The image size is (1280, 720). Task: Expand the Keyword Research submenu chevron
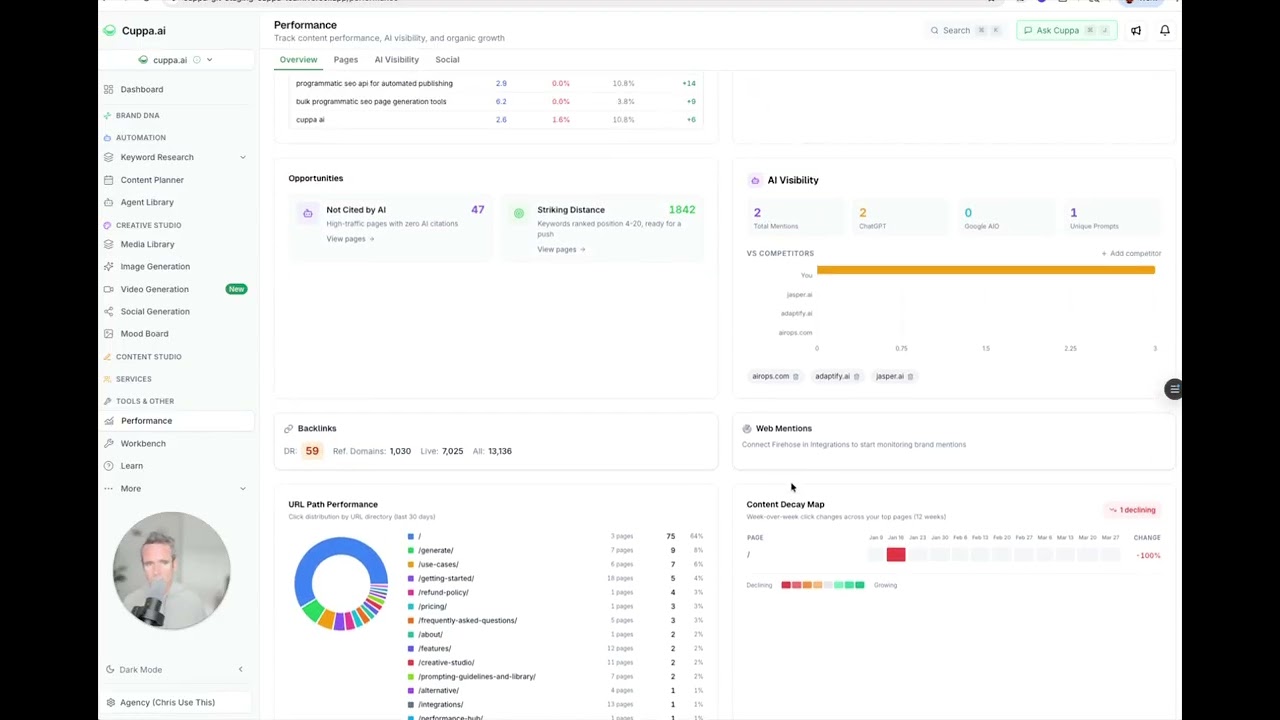point(242,157)
